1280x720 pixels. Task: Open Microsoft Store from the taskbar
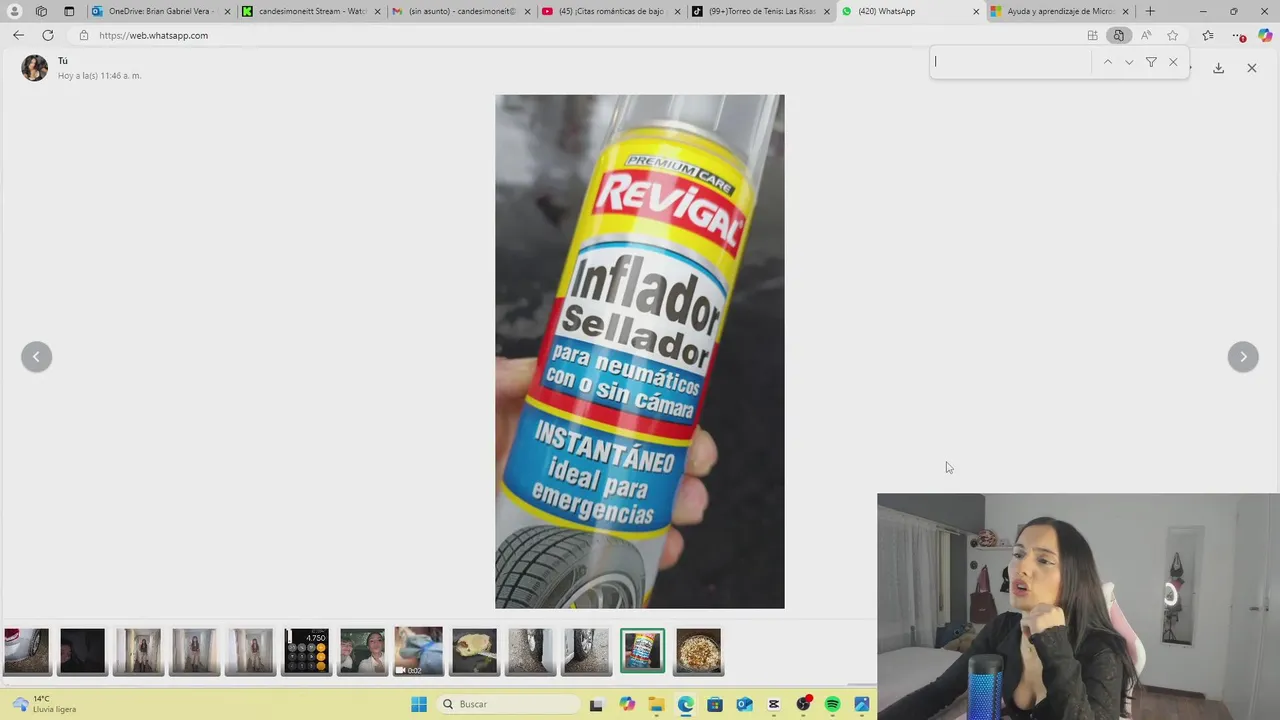[x=715, y=704]
